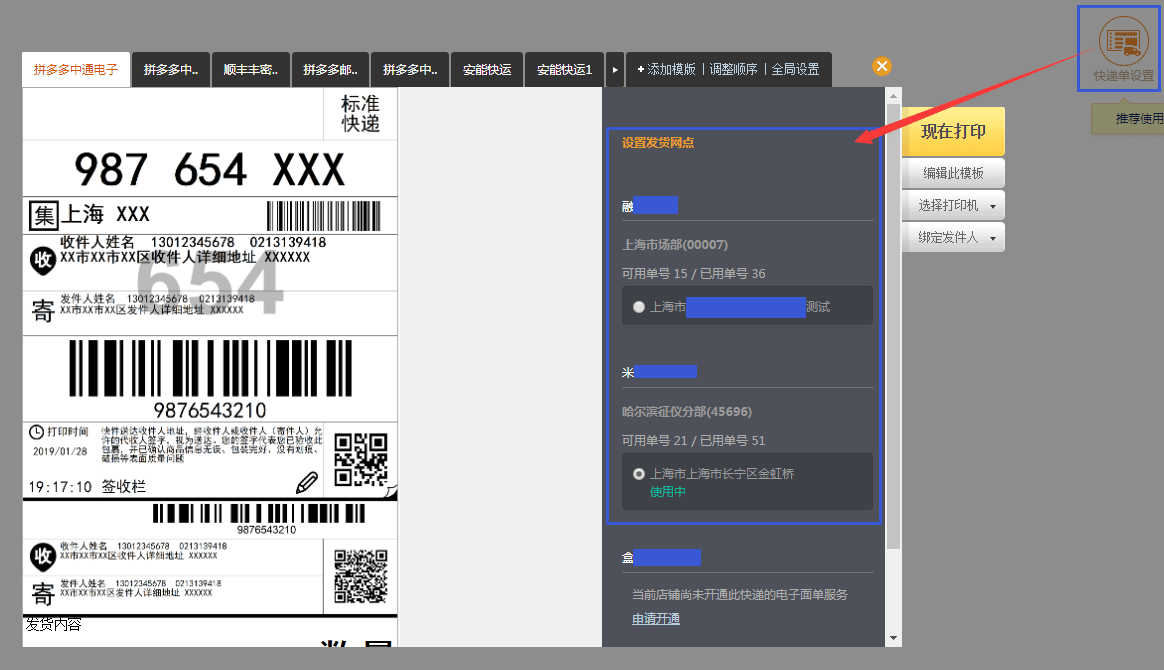Click the 987 654 XXX routing code

209,170
